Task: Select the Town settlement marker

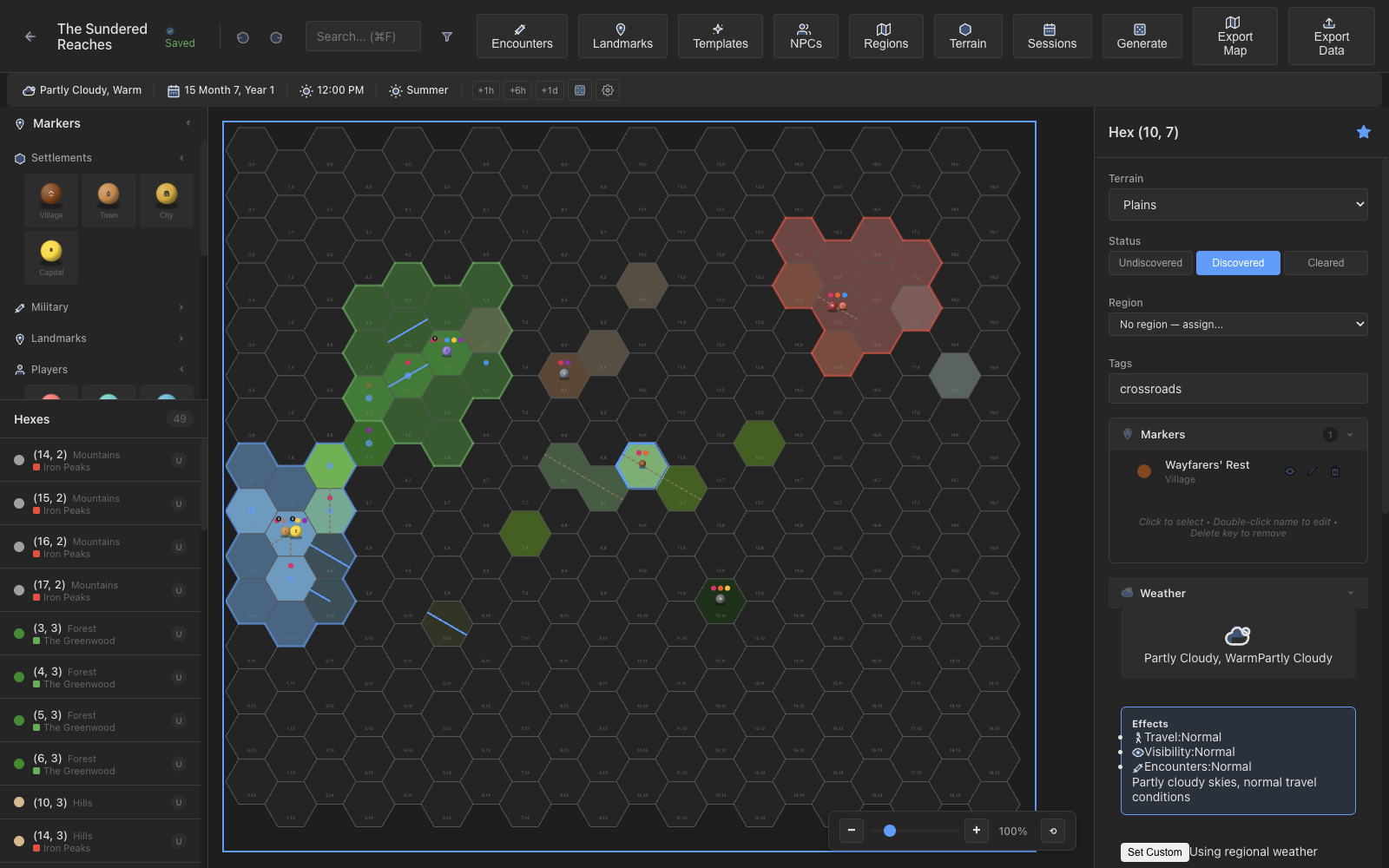Action: tap(109, 200)
